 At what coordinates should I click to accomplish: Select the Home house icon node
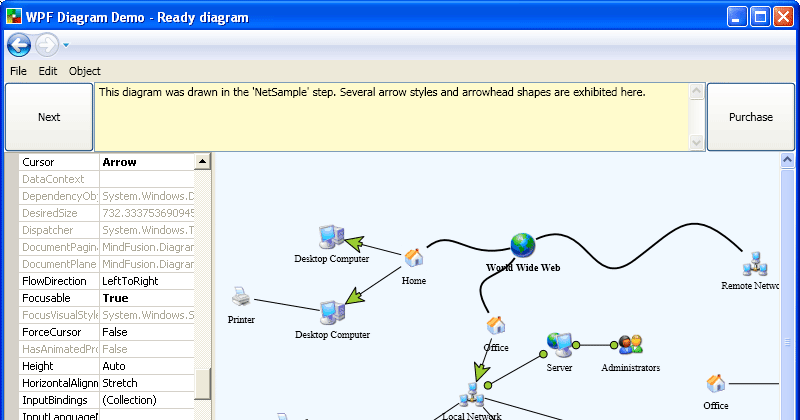[414, 259]
